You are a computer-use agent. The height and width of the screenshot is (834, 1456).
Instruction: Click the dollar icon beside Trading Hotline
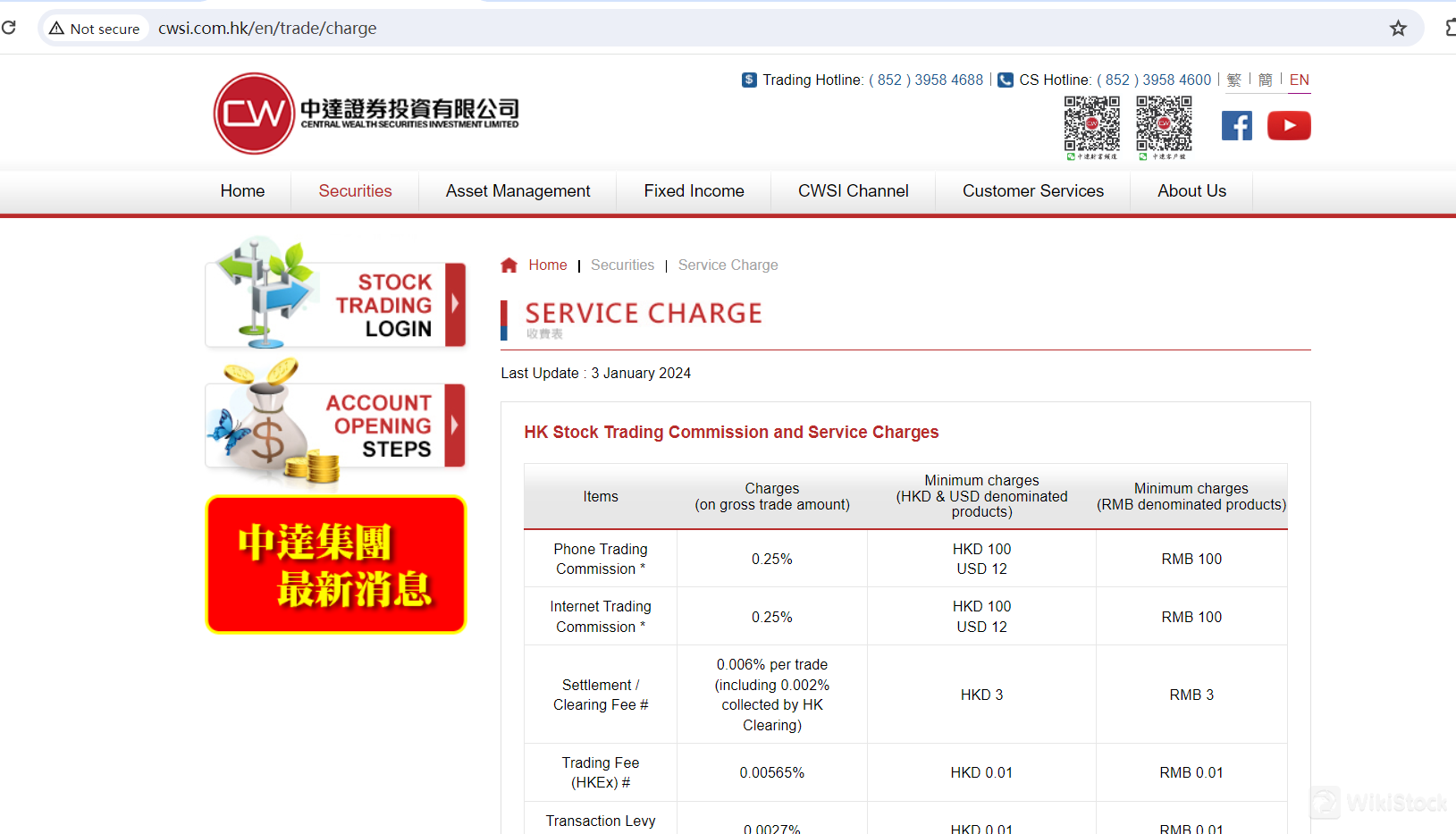click(748, 80)
